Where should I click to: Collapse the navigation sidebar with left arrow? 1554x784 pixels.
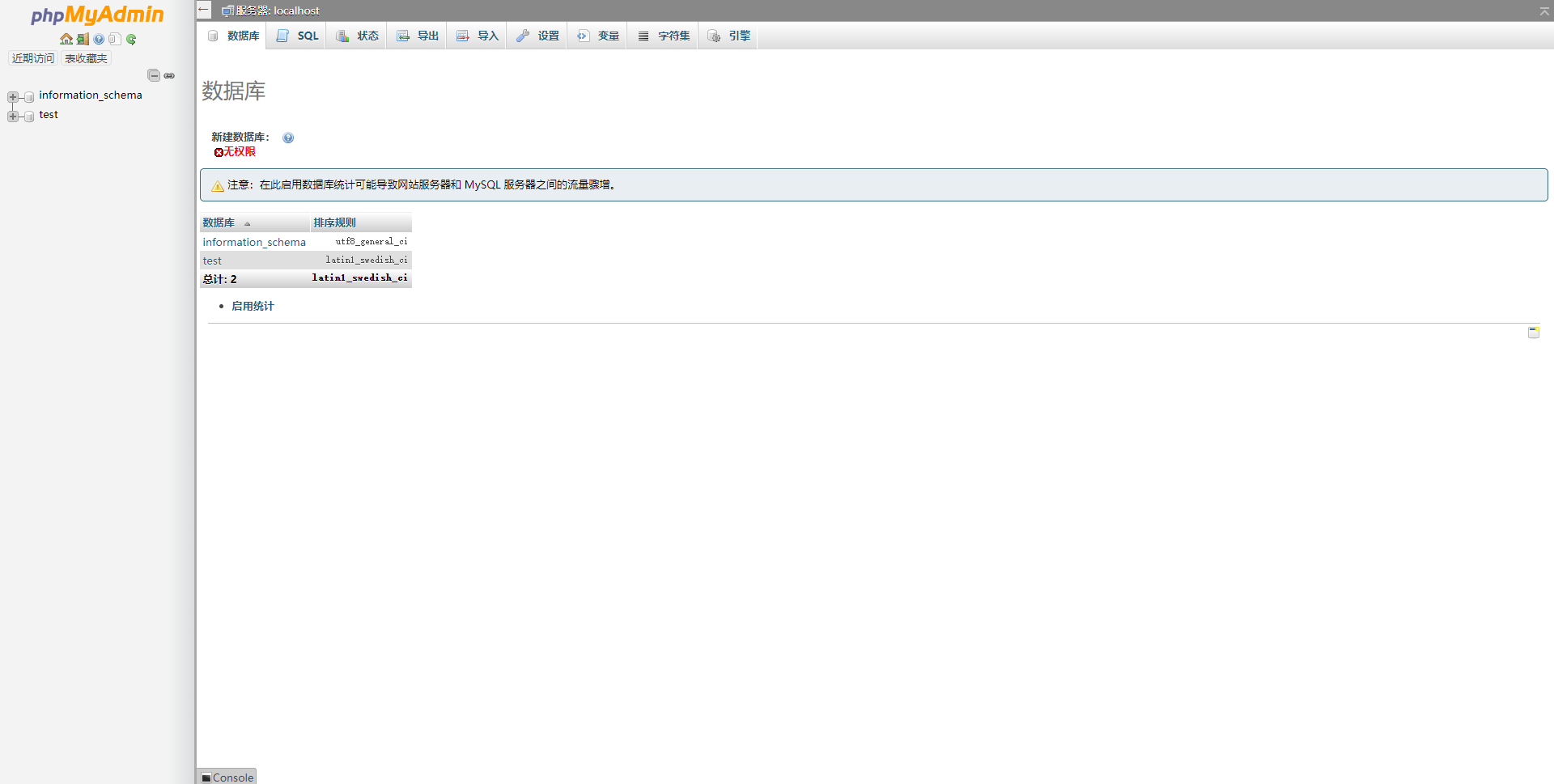point(203,10)
